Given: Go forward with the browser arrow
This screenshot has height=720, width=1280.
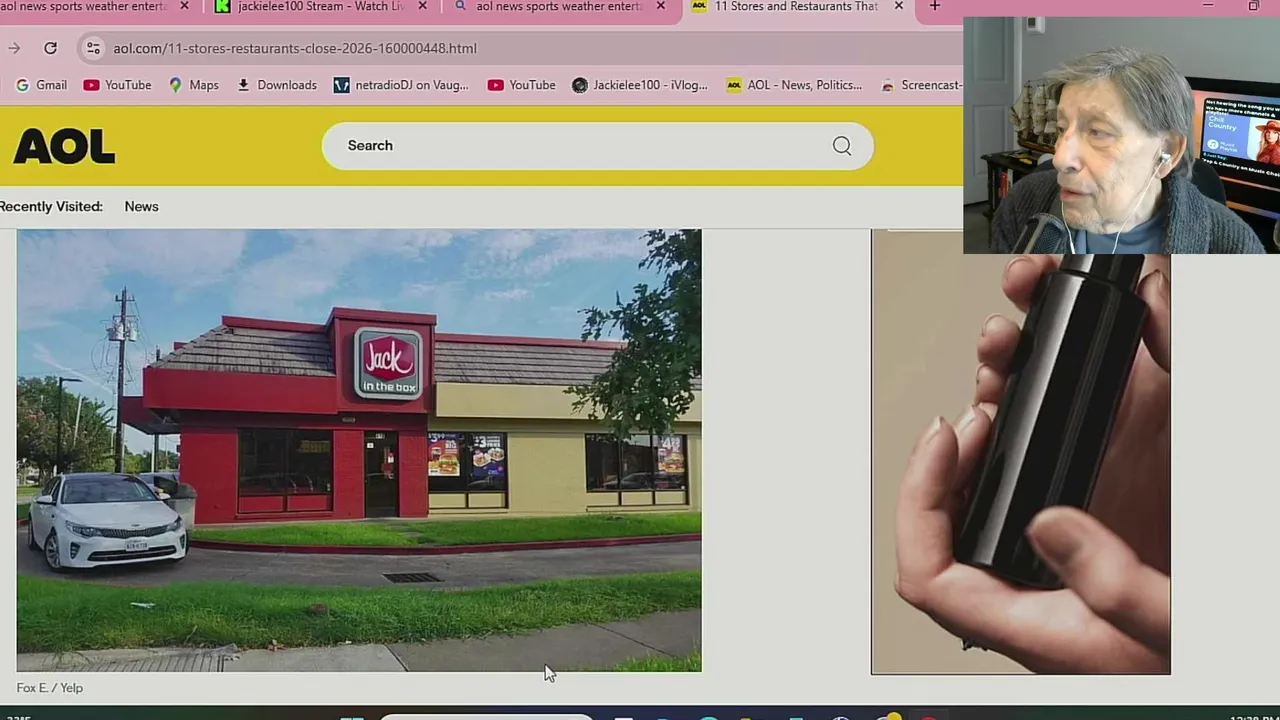Looking at the screenshot, I should tap(14, 48).
